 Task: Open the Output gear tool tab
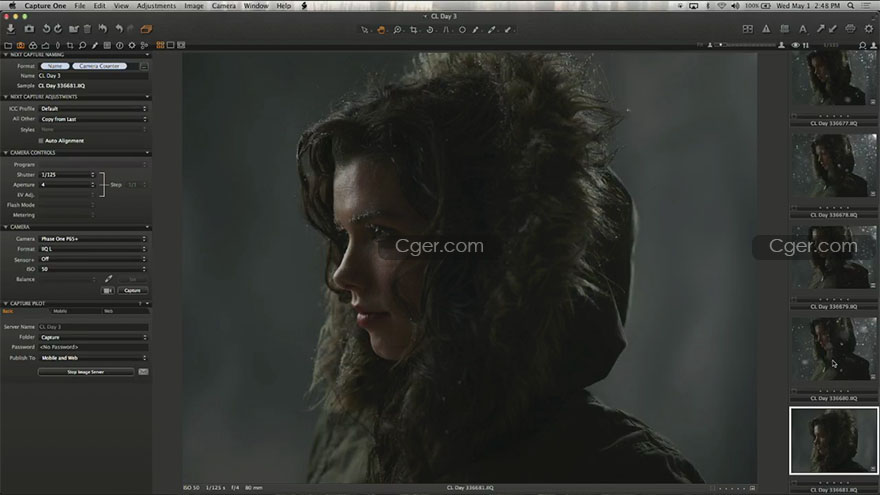[132, 45]
